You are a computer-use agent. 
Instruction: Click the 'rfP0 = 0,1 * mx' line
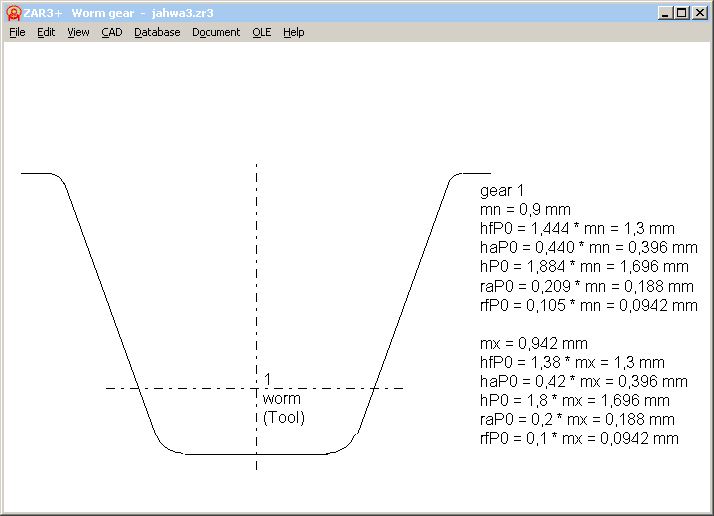[x=579, y=438]
